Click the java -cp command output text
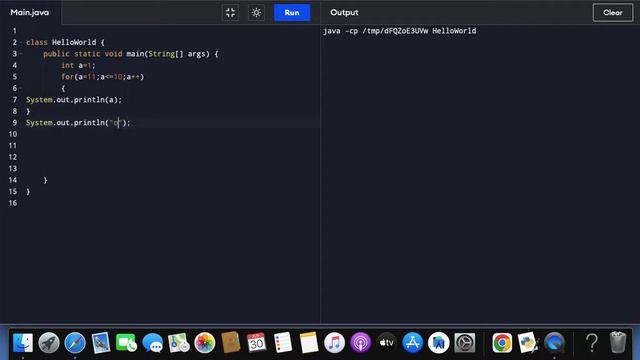 point(400,31)
